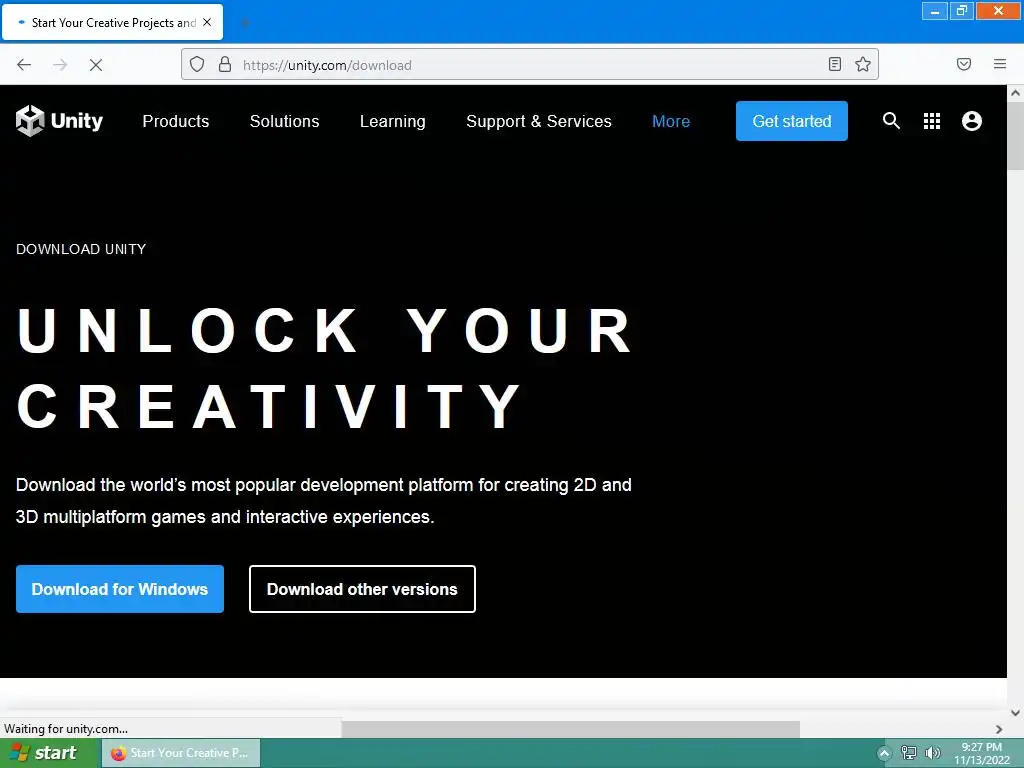Open the More menu
The width and height of the screenshot is (1024, 768).
pos(671,121)
